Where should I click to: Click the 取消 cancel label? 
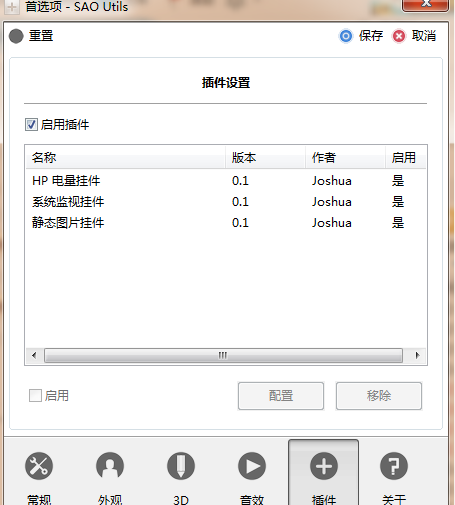coord(424,36)
